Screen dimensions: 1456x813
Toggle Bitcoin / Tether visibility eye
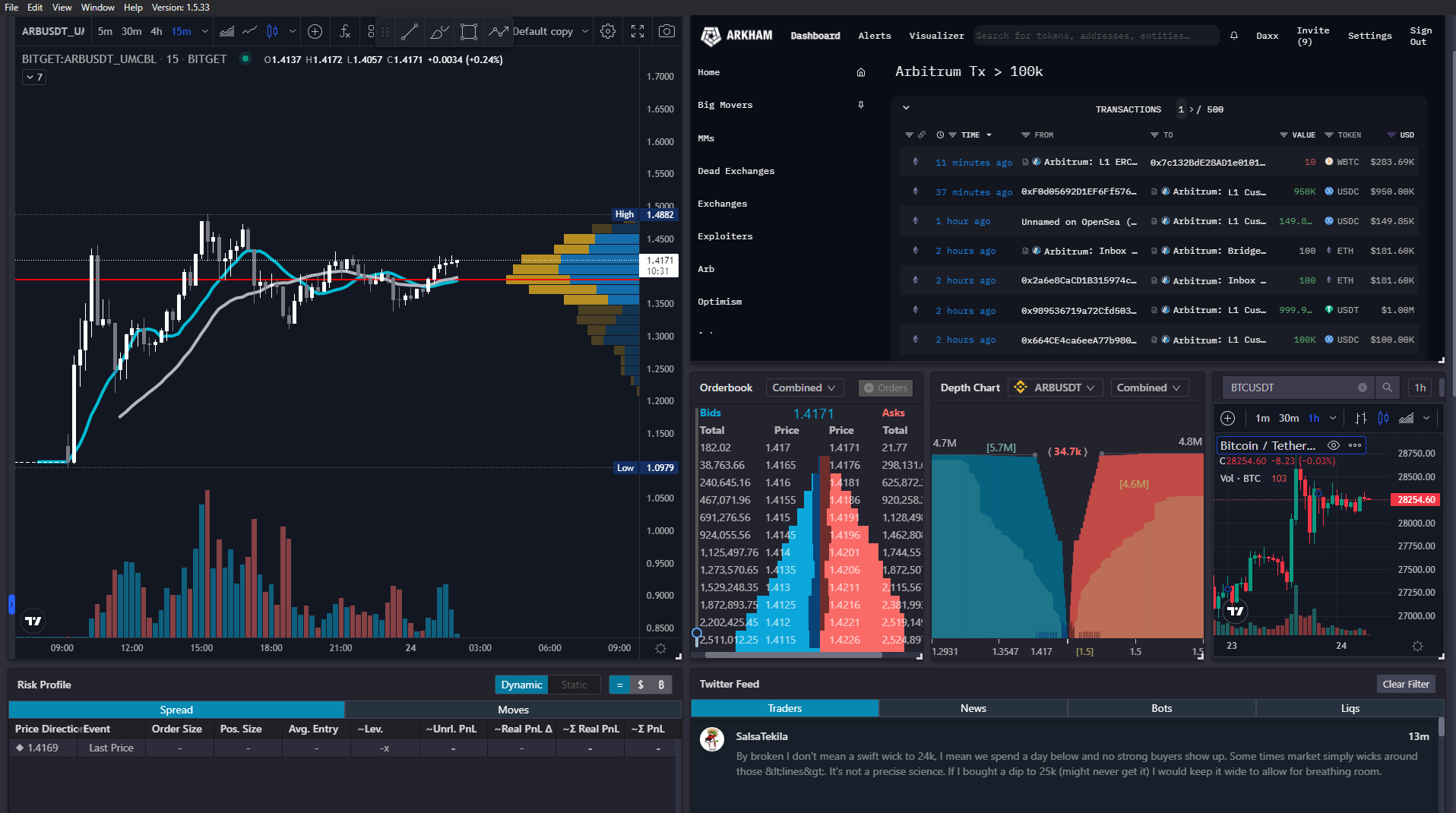1334,445
